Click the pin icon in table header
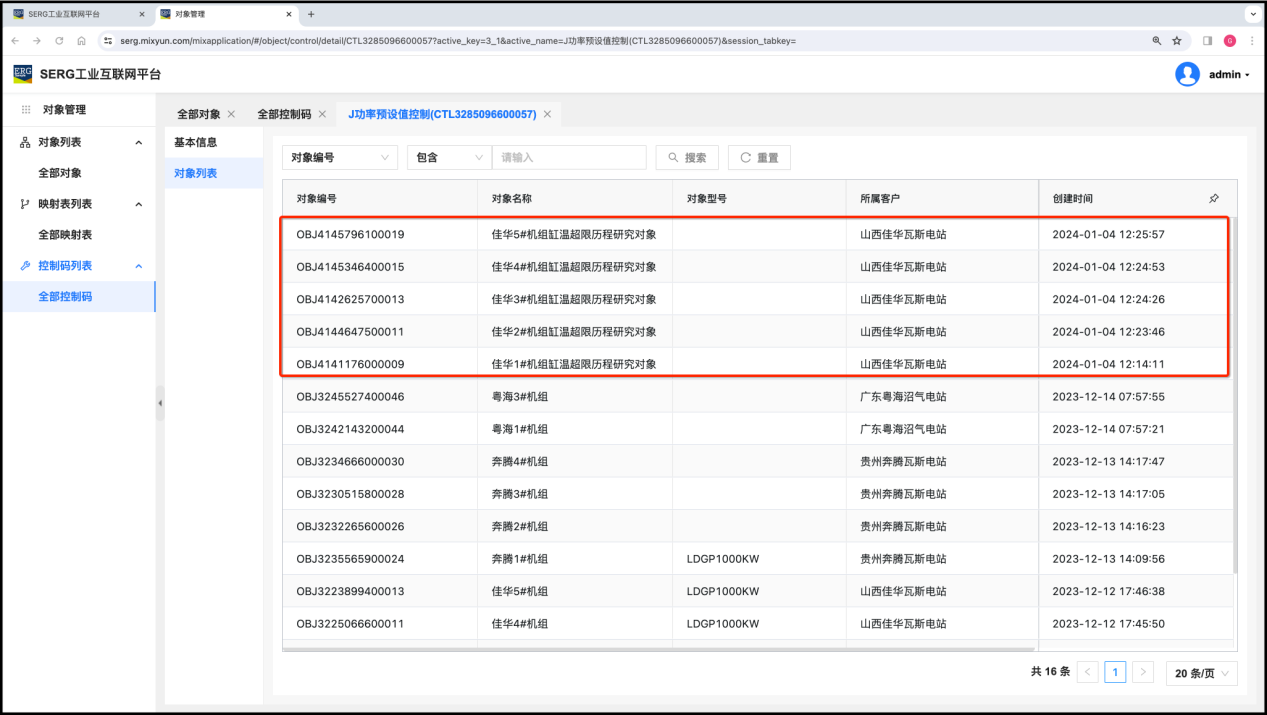Screen dimensions: 1267x715 point(1214,199)
